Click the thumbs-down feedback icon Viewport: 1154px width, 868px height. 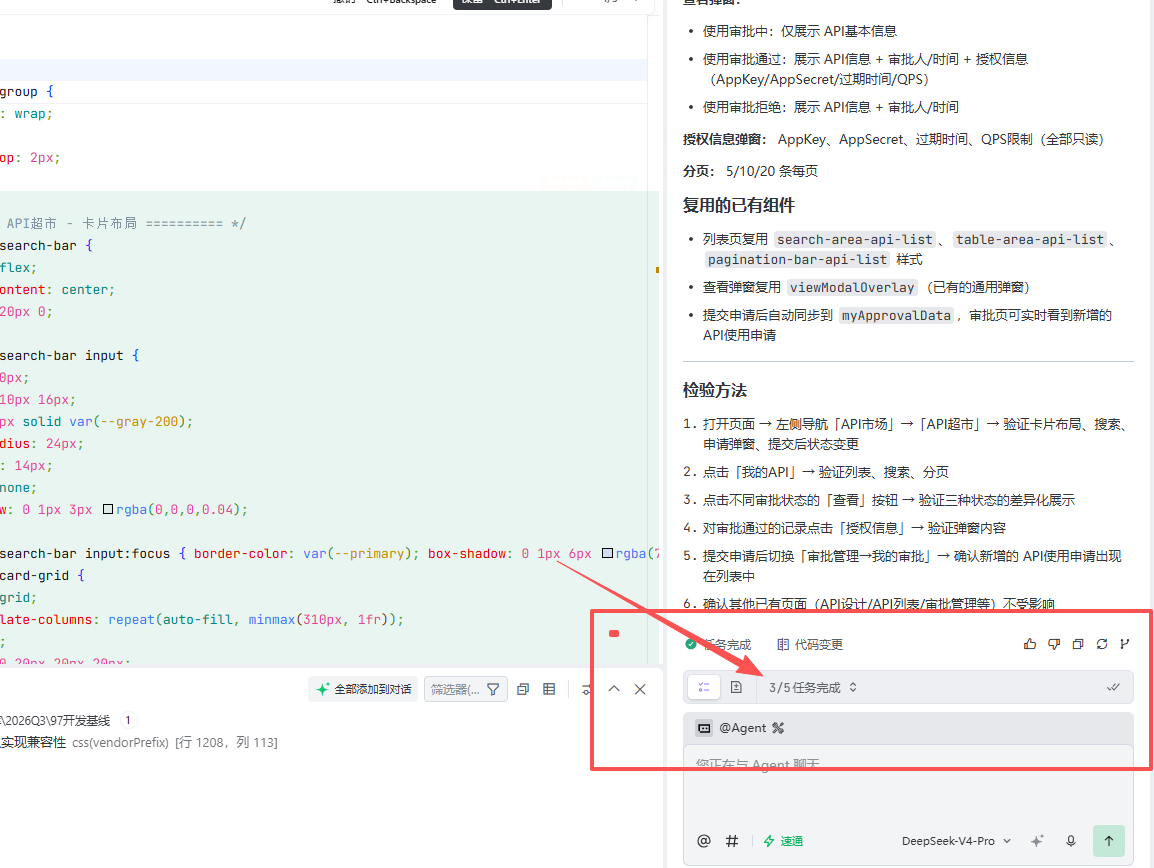[x=1054, y=644]
